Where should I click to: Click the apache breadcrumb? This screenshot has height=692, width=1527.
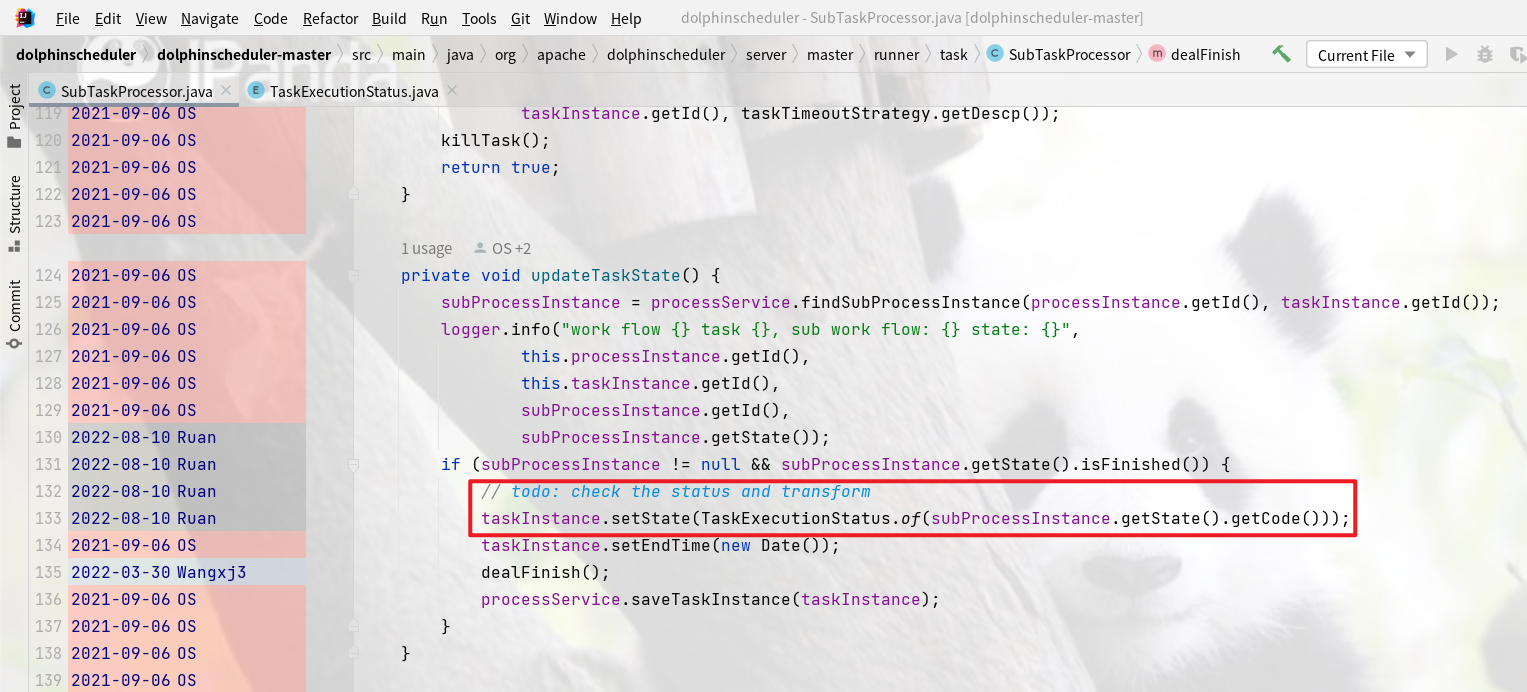pos(561,54)
